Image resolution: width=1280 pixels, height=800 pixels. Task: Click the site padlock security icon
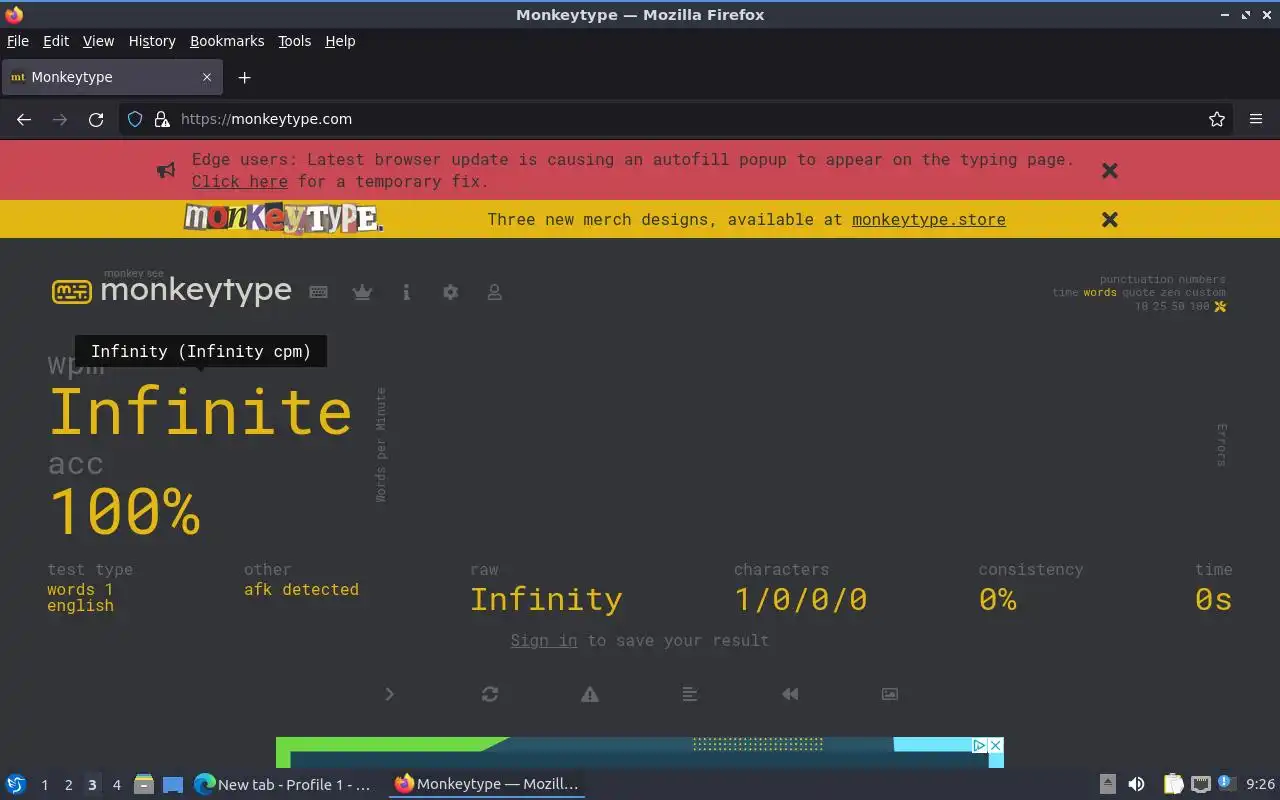pyautogui.click(x=162, y=119)
